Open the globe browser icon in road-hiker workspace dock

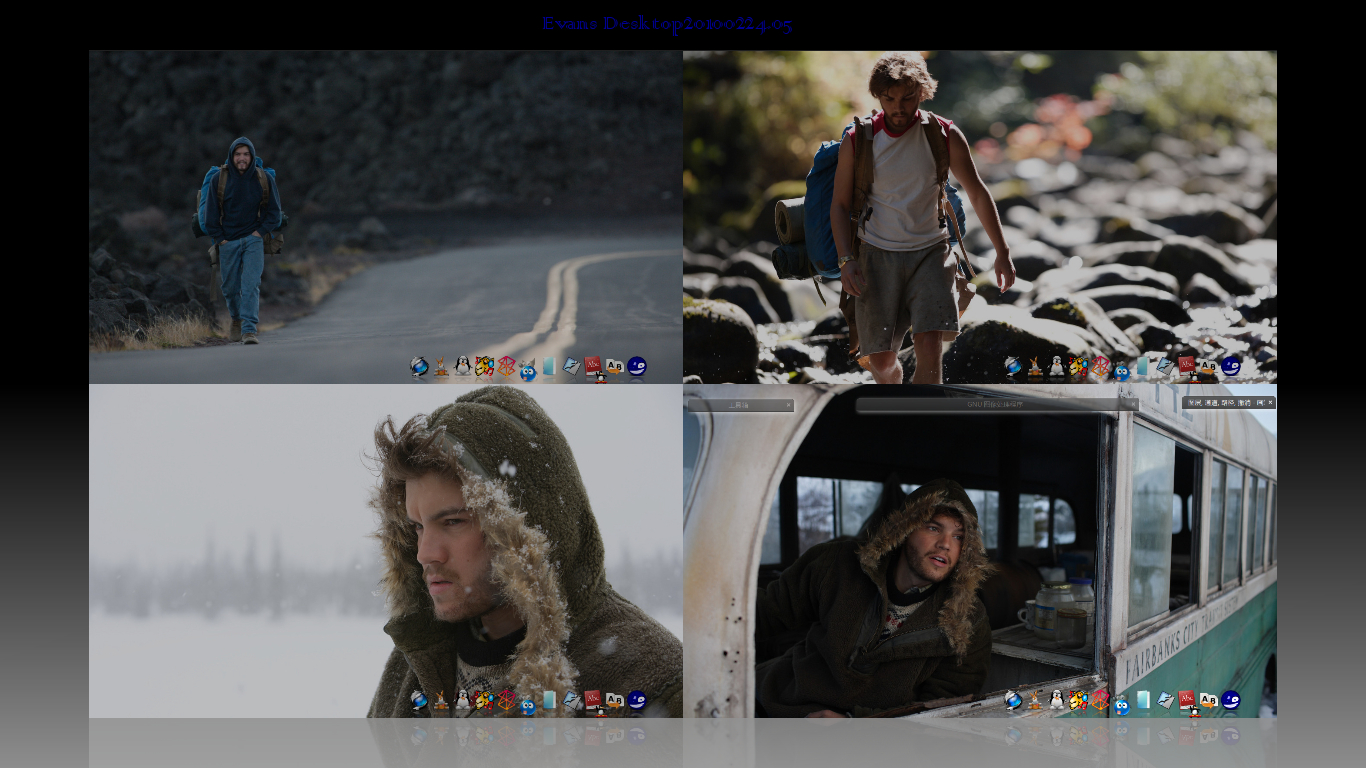coord(419,367)
